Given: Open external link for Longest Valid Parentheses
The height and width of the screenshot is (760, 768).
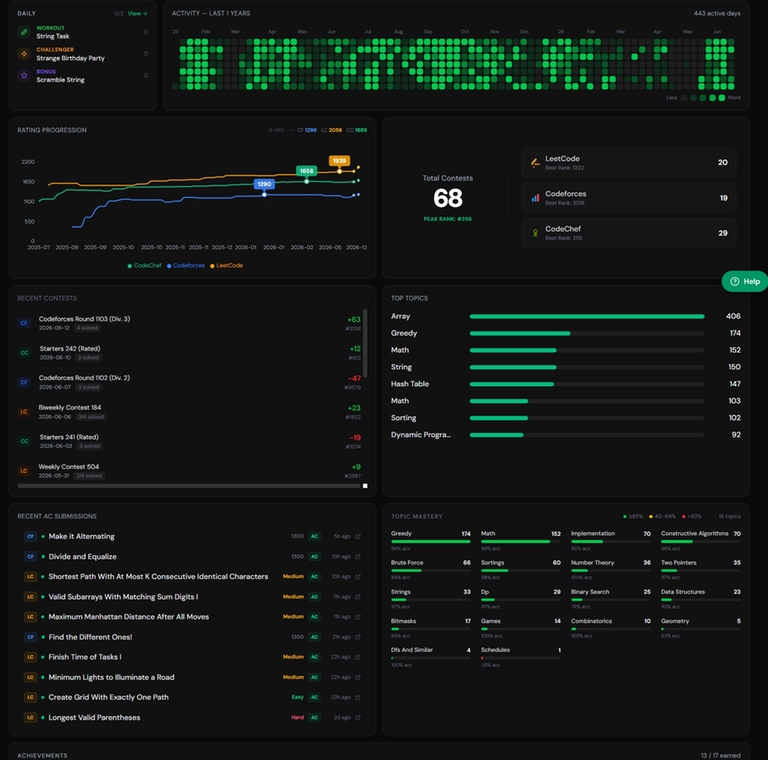Looking at the screenshot, I should (x=358, y=717).
